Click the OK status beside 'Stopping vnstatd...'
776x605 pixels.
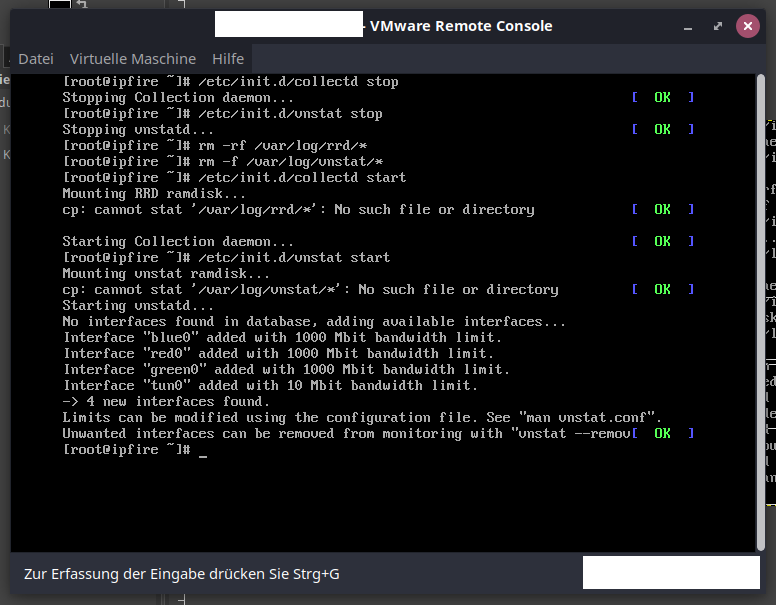pyautogui.click(x=662, y=130)
